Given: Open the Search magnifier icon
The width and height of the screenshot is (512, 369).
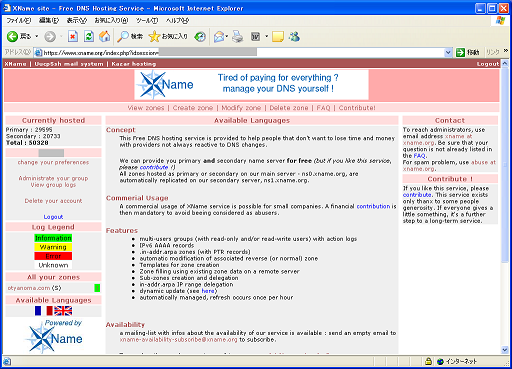Looking at the screenshot, I should (x=123, y=36).
